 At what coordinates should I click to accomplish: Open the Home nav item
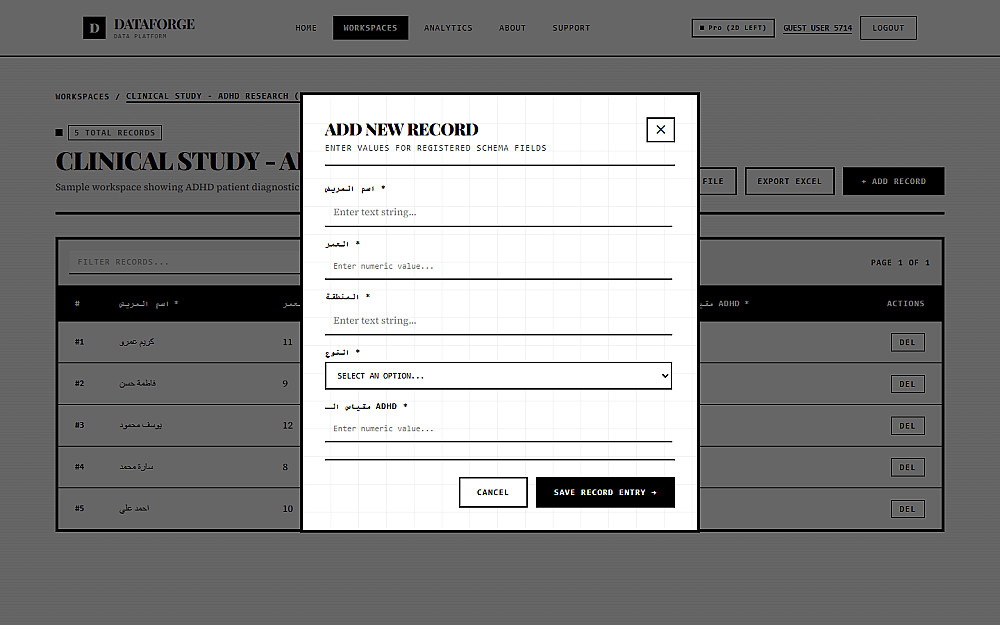click(305, 28)
